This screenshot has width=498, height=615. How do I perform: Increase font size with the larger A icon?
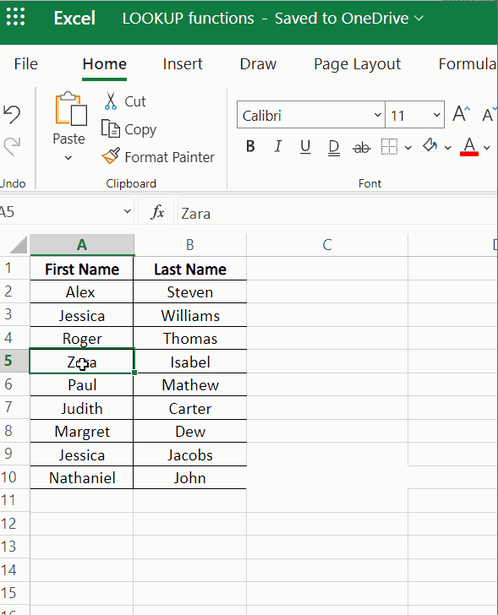pyautogui.click(x=461, y=114)
